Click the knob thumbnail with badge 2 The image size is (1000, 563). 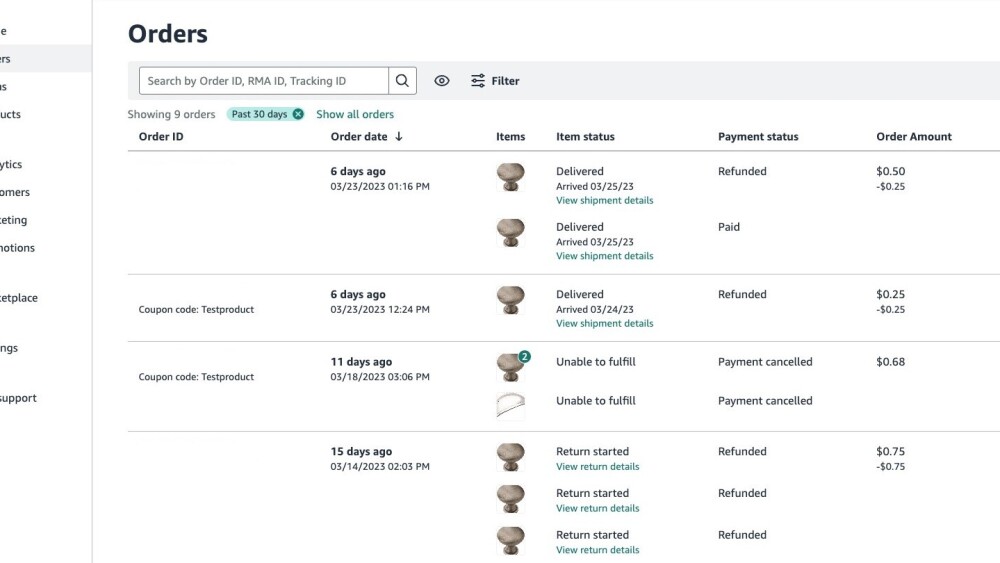[511, 367]
